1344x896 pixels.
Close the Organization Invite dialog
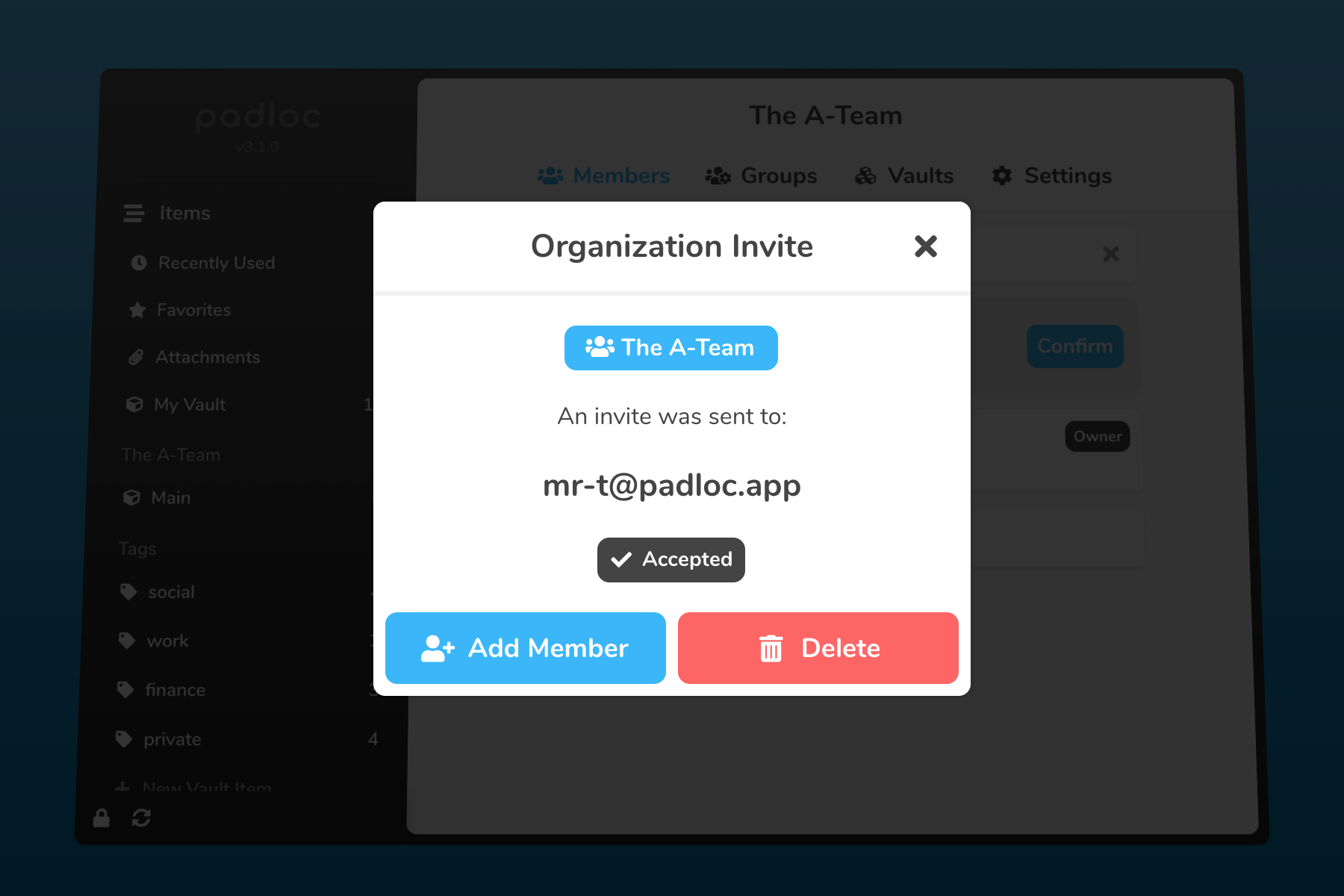(925, 246)
